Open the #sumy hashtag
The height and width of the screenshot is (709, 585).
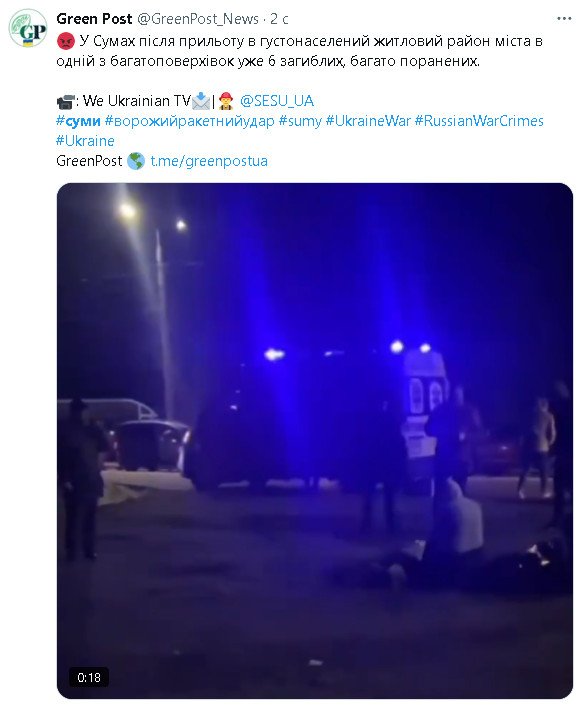click(x=300, y=121)
